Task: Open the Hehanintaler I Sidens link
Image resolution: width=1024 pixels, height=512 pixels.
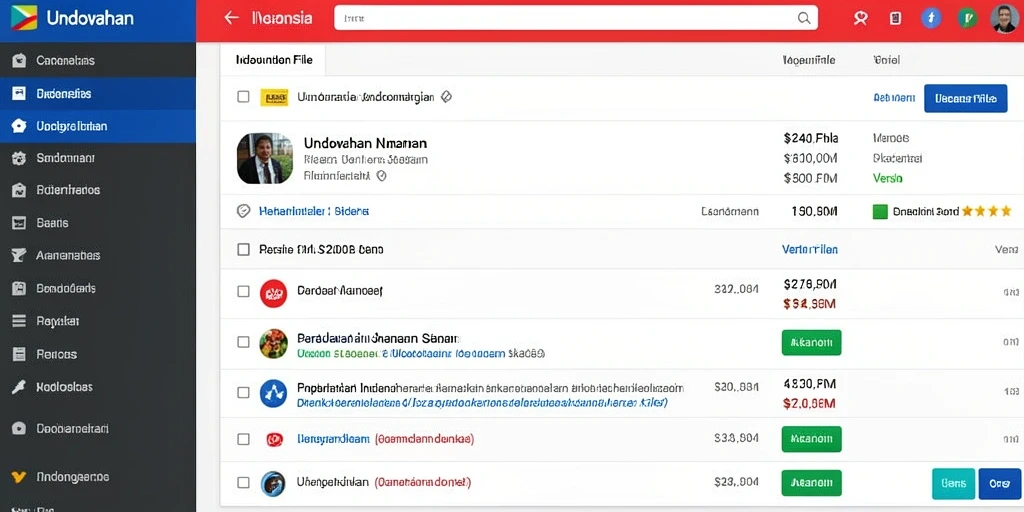Action: 314,212
